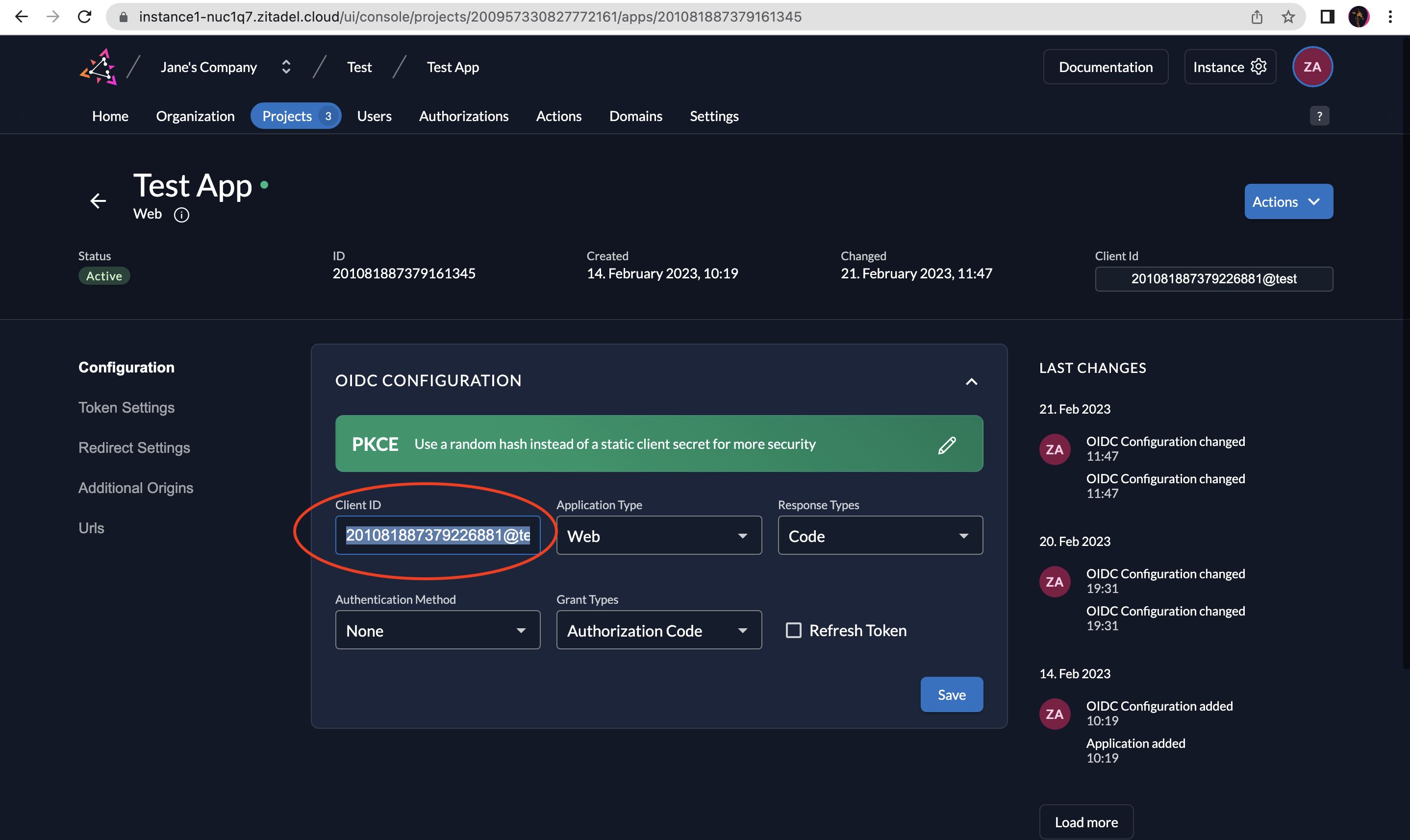Image resolution: width=1410 pixels, height=840 pixels.
Task: Enable the Refresh Token checkbox
Action: coord(793,630)
